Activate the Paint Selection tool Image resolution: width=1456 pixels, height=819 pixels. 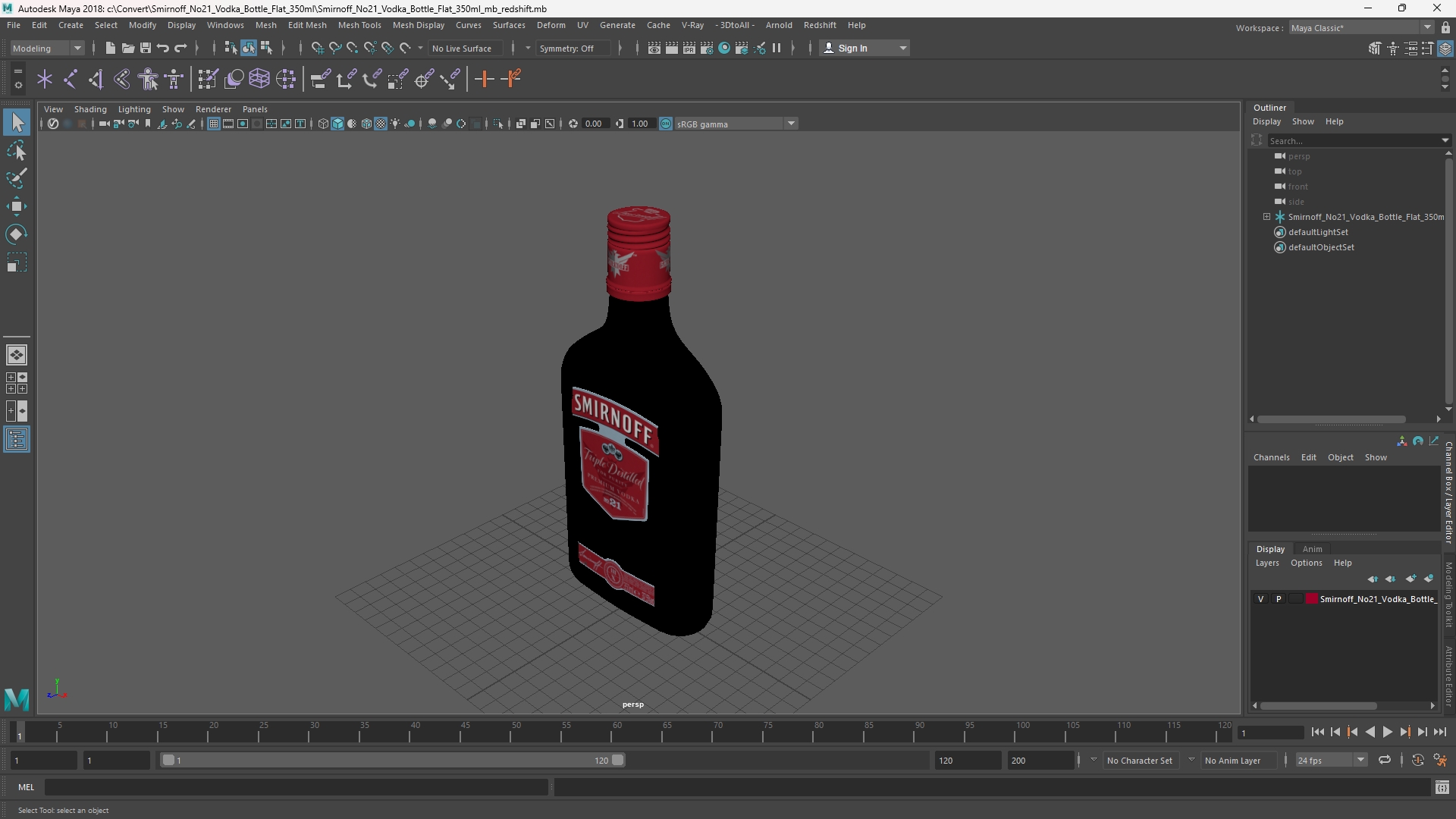coord(17,179)
